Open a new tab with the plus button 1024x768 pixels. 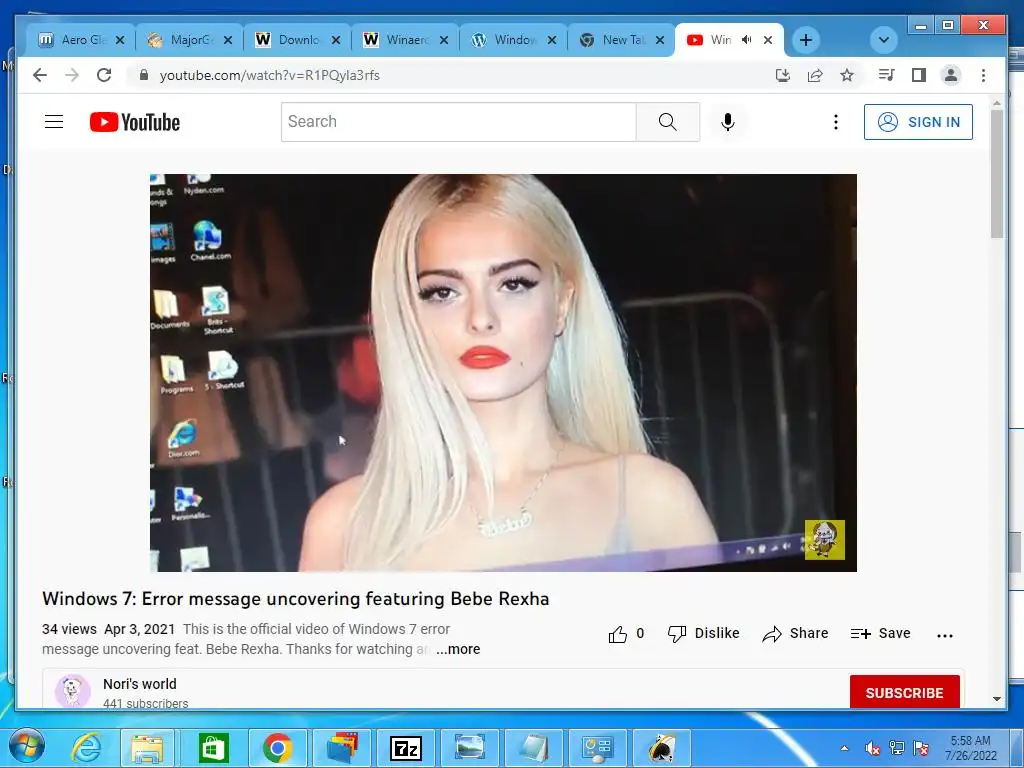806,40
